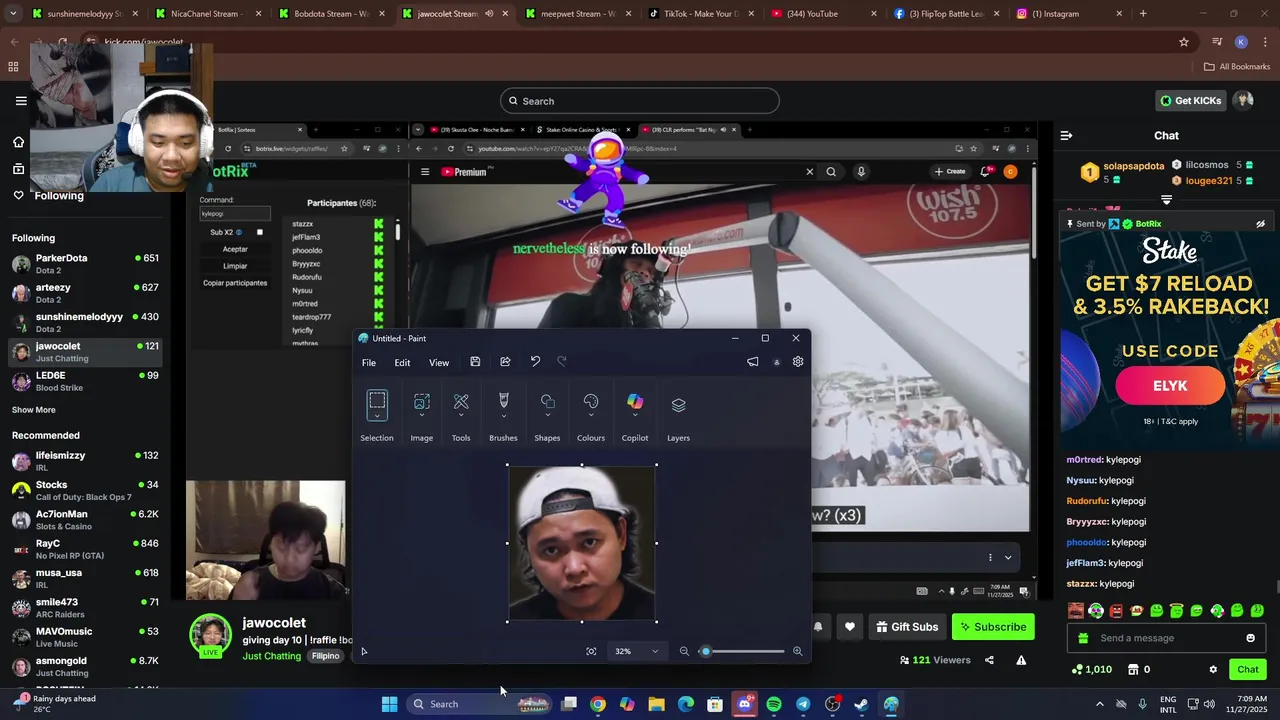Image resolution: width=1280 pixels, height=720 pixels.
Task: Open the Edit menu in Paint
Action: point(402,362)
